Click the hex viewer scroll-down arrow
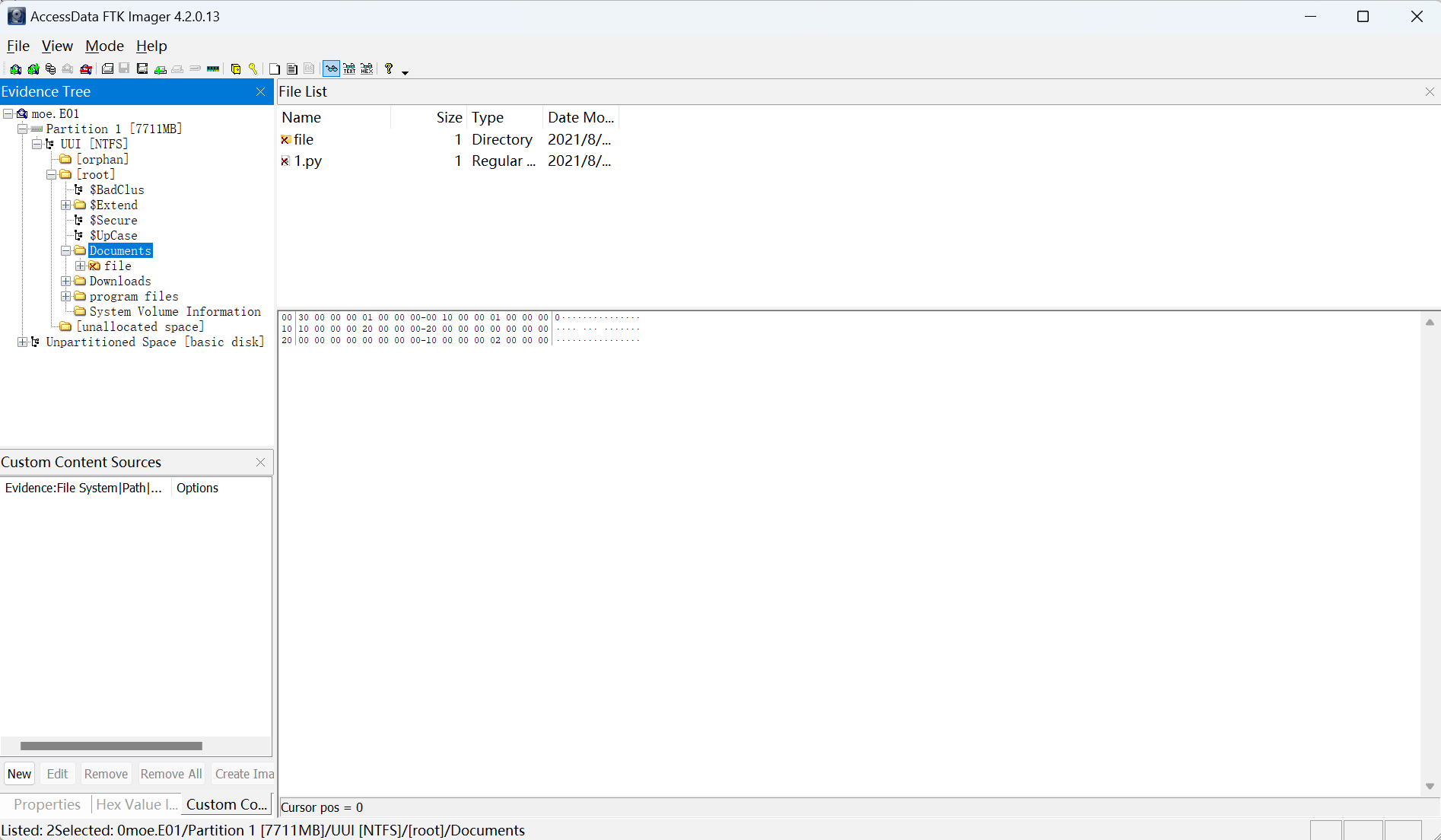1441x840 pixels. pos(1430,787)
